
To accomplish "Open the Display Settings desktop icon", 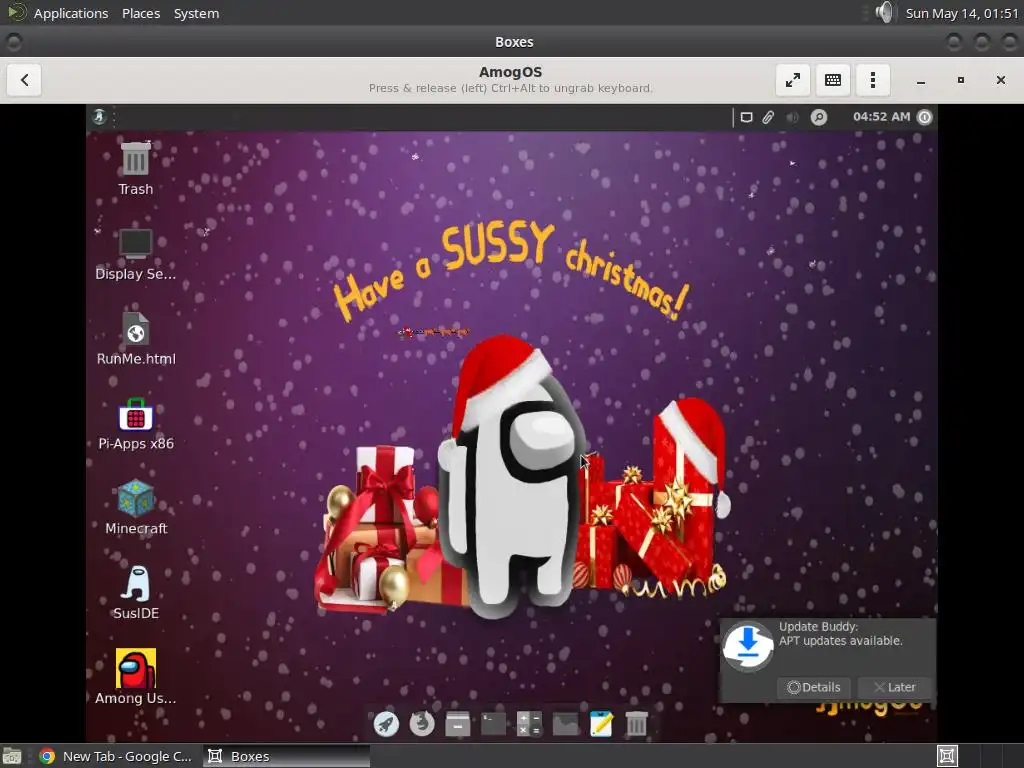I will [135, 254].
